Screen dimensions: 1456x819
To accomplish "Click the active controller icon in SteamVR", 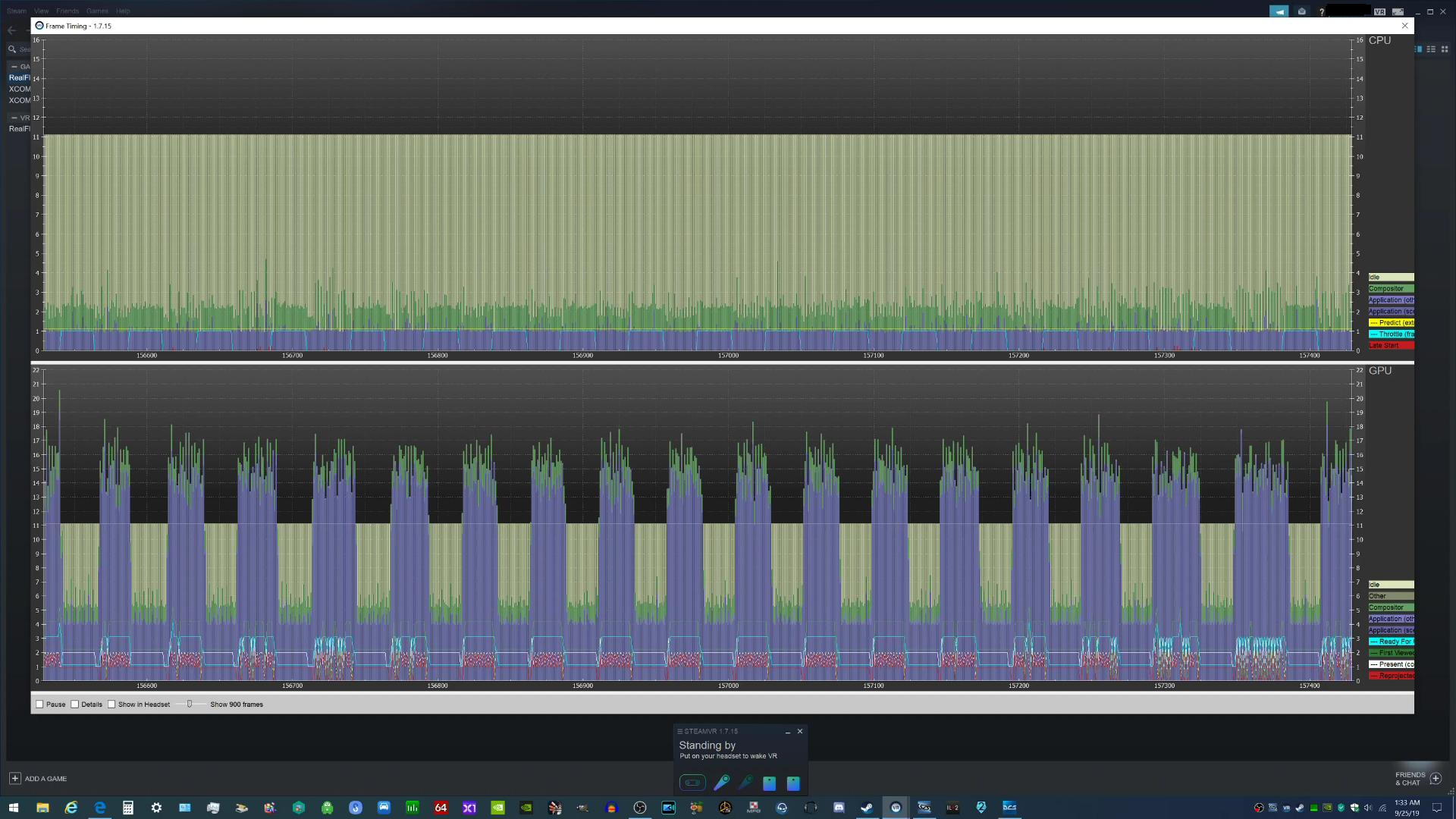I will (722, 783).
